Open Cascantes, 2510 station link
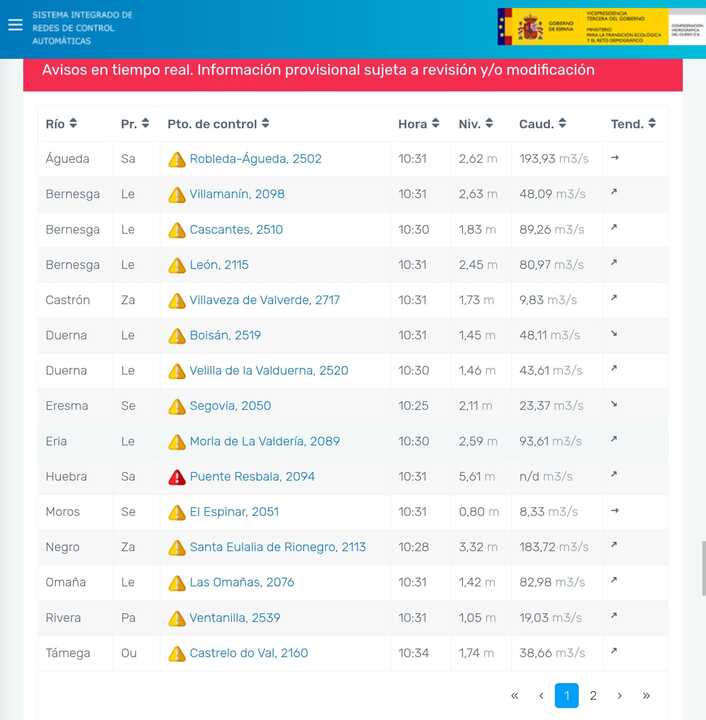This screenshot has height=720, width=706. (x=236, y=230)
